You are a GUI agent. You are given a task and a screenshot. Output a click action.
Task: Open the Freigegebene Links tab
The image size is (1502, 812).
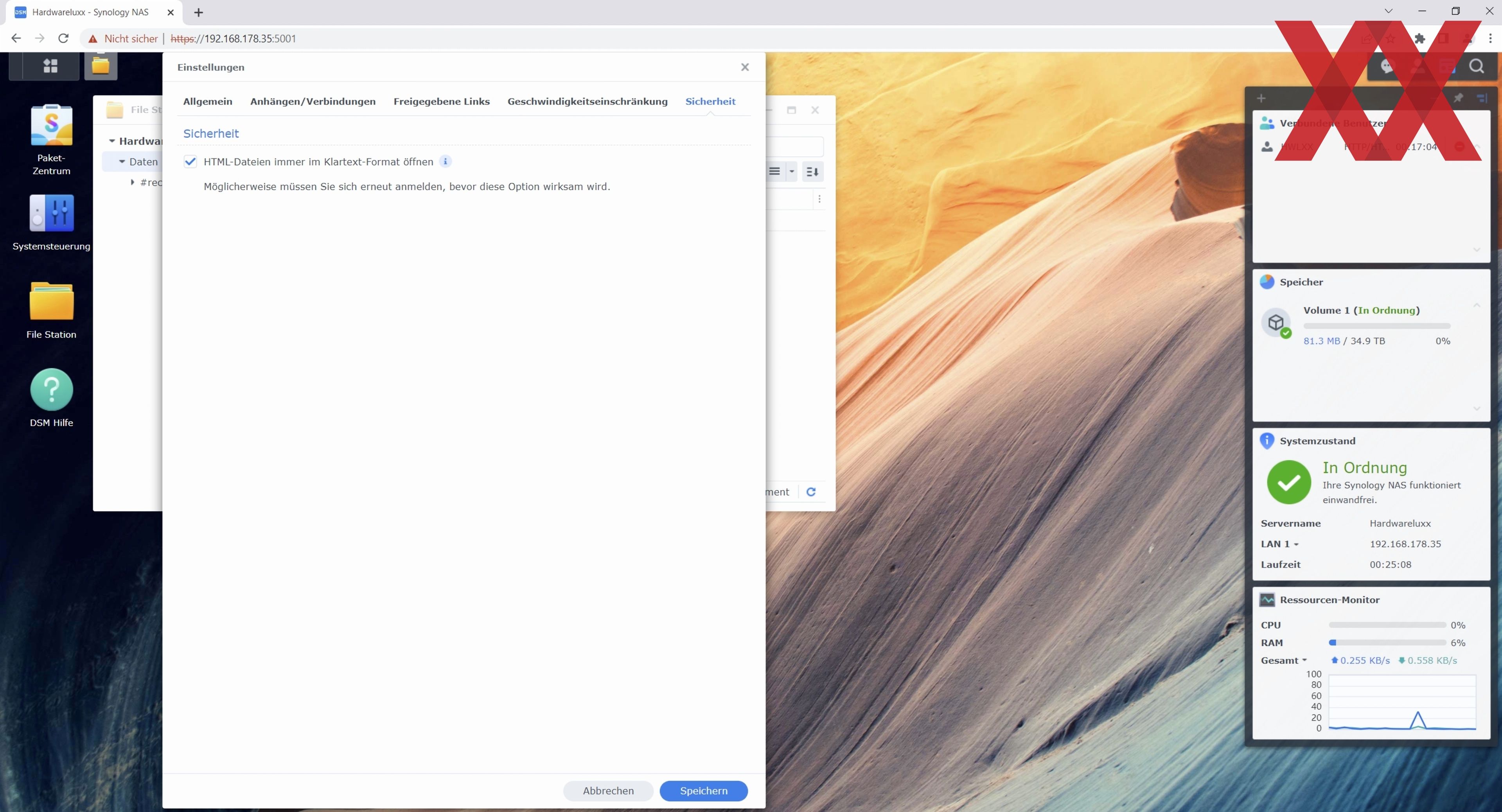pos(441,101)
